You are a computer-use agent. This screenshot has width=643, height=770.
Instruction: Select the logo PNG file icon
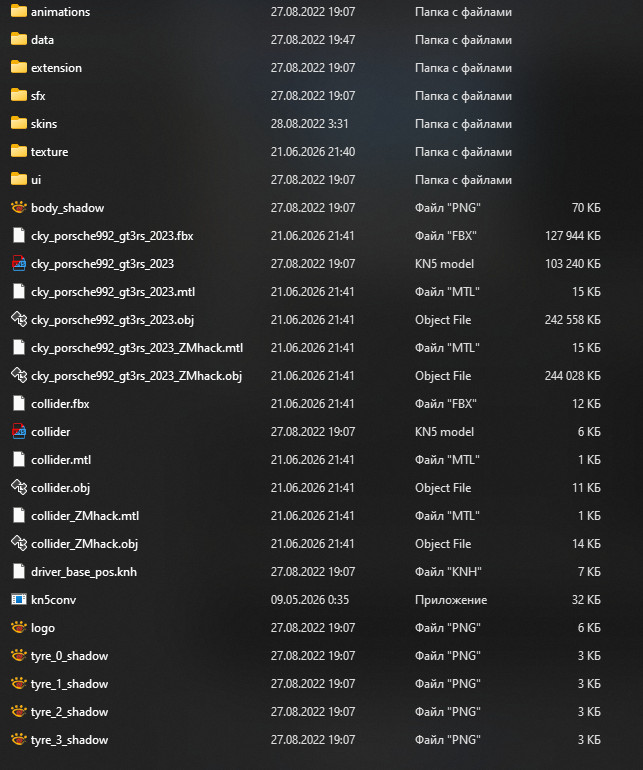(19, 627)
